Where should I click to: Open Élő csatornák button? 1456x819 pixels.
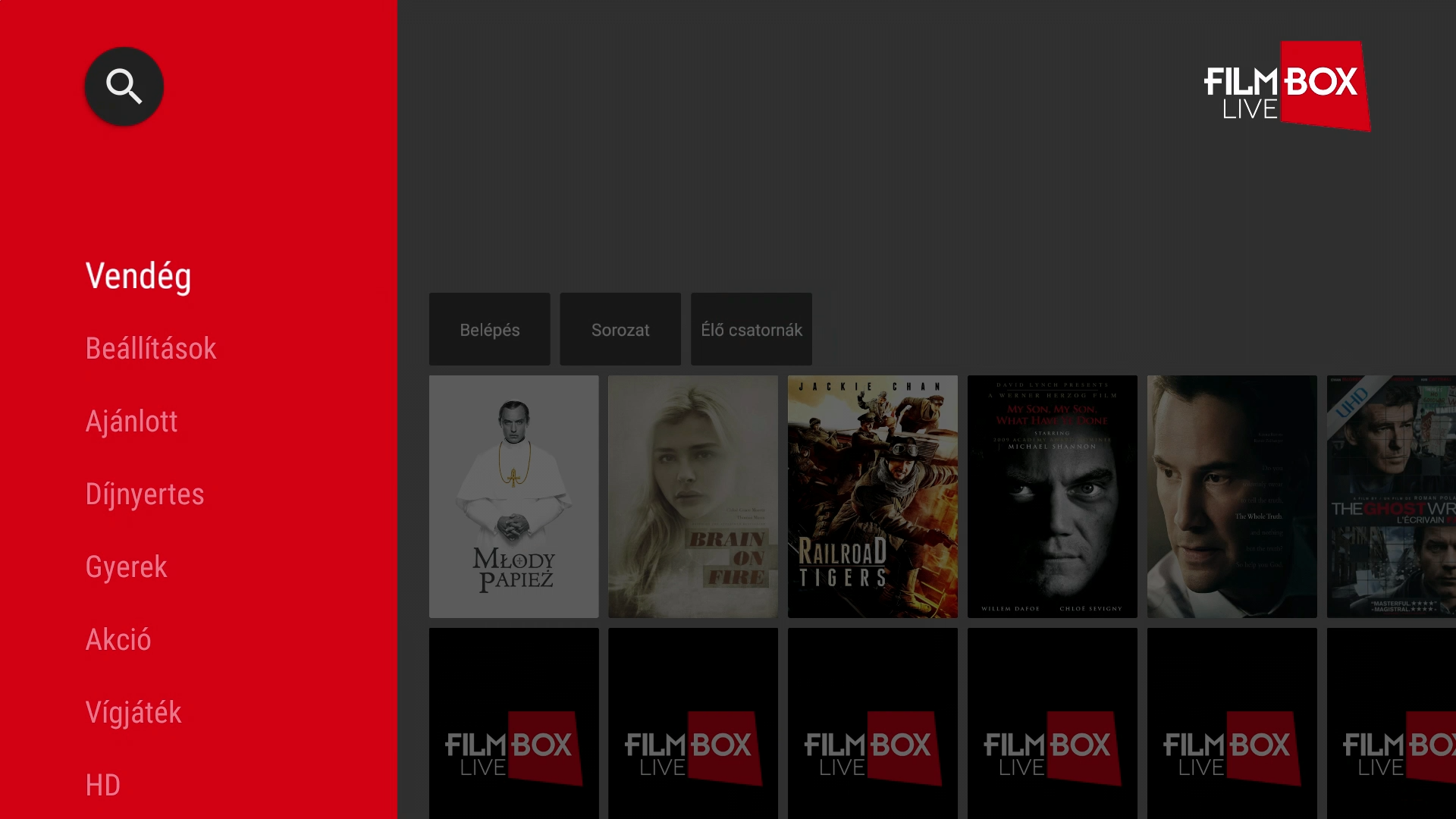[752, 329]
